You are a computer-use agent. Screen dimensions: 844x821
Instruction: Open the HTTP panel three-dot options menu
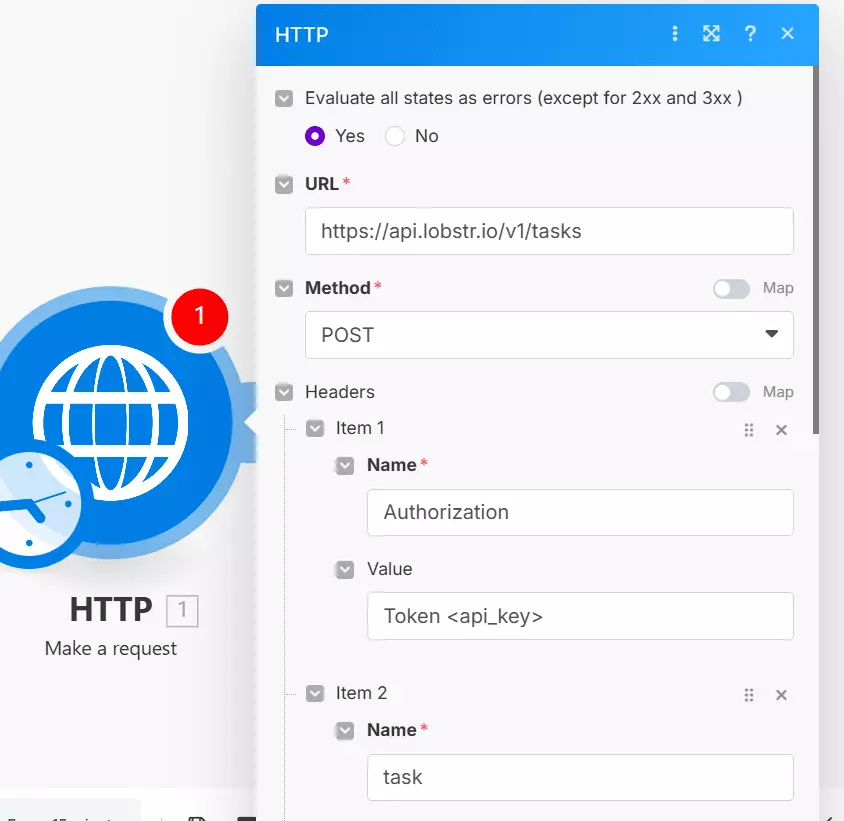(x=674, y=34)
